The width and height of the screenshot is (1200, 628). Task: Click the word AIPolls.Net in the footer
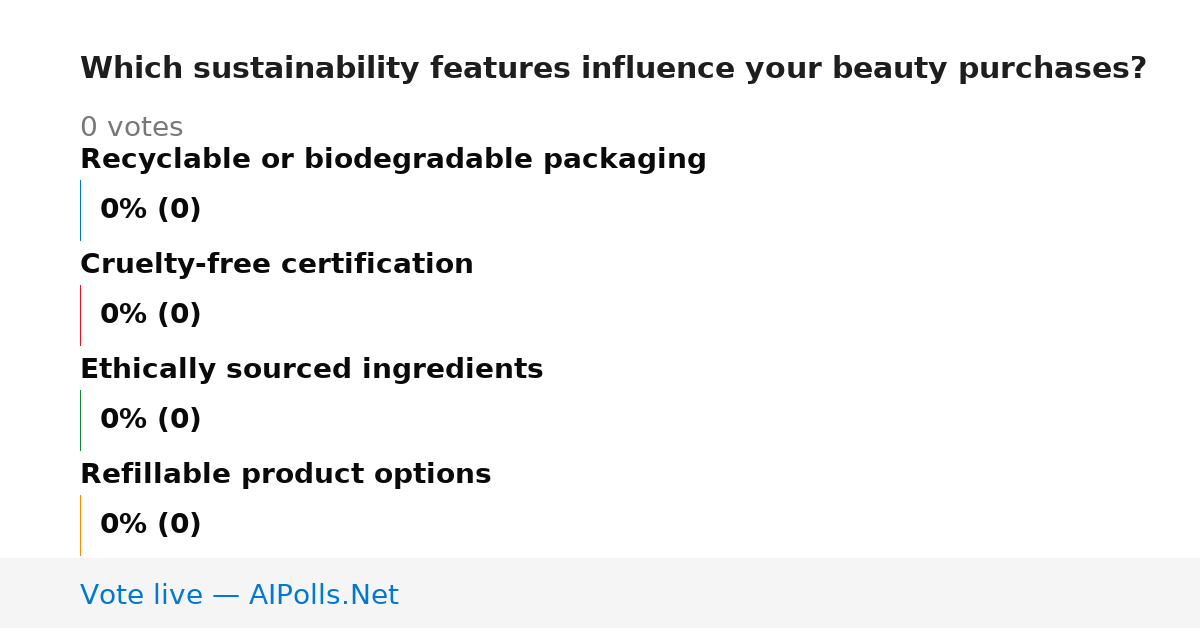[x=323, y=596]
